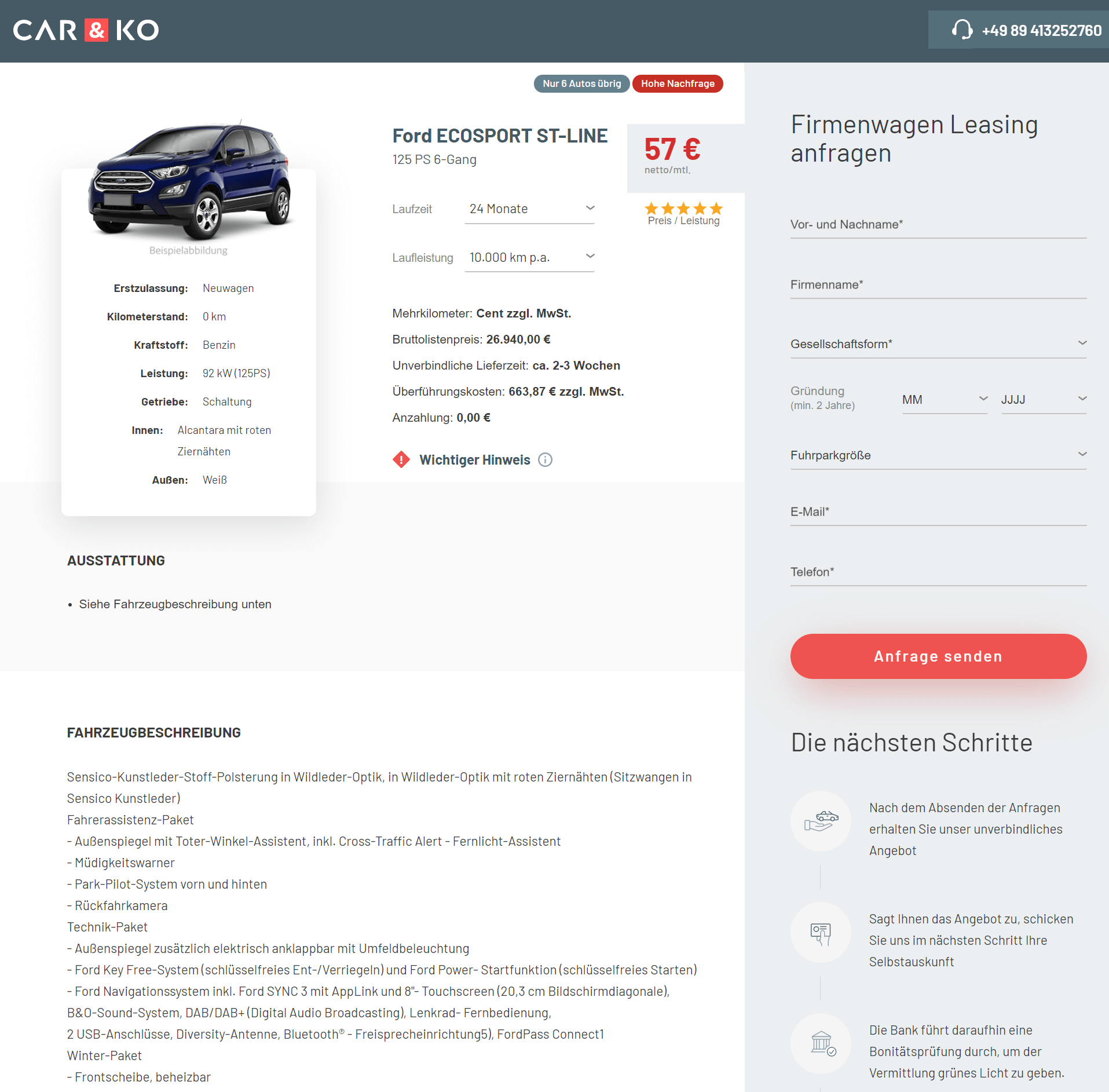Expand the Gesellschaftsform dropdown
This screenshot has height=1092, width=1109.
point(938,344)
